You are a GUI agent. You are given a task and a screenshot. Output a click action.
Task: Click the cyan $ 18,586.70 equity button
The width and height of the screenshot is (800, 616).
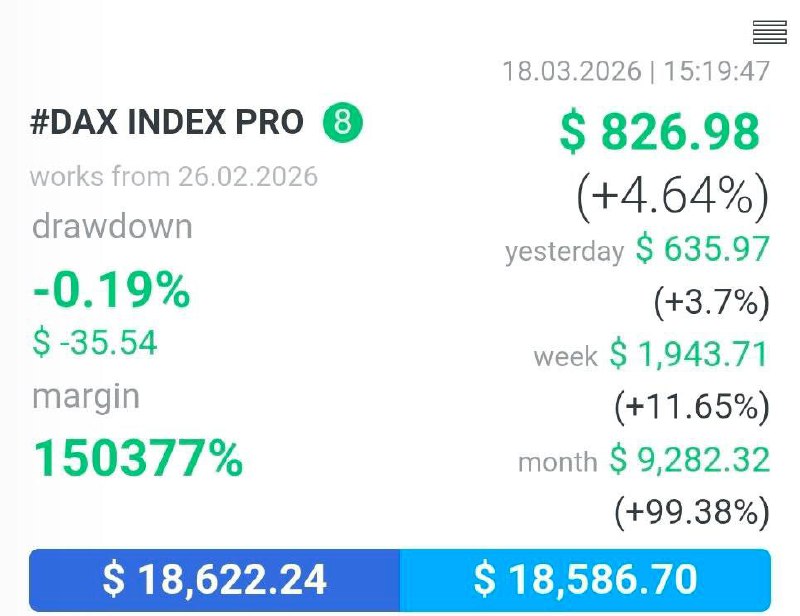pos(585,579)
